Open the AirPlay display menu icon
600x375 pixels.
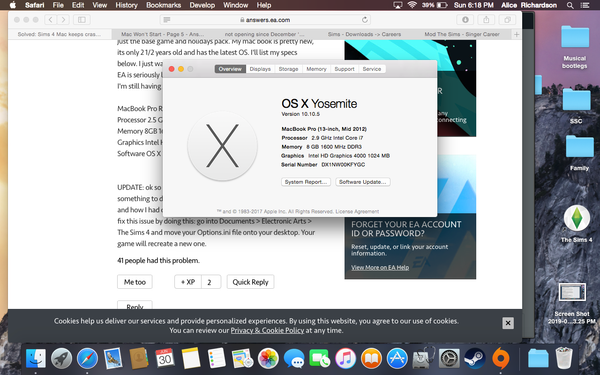[x=398, y=5]
